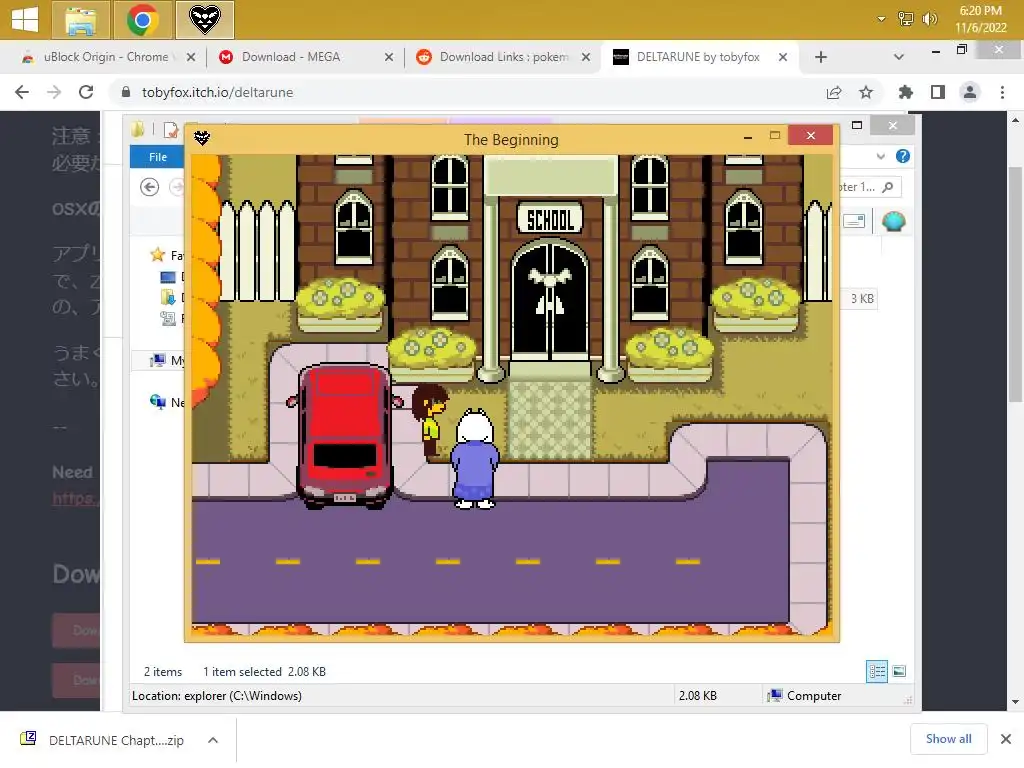Viewport: 1024px width, 768px height.
Task: Show all downloads
Action: click(x=948, y=739)
